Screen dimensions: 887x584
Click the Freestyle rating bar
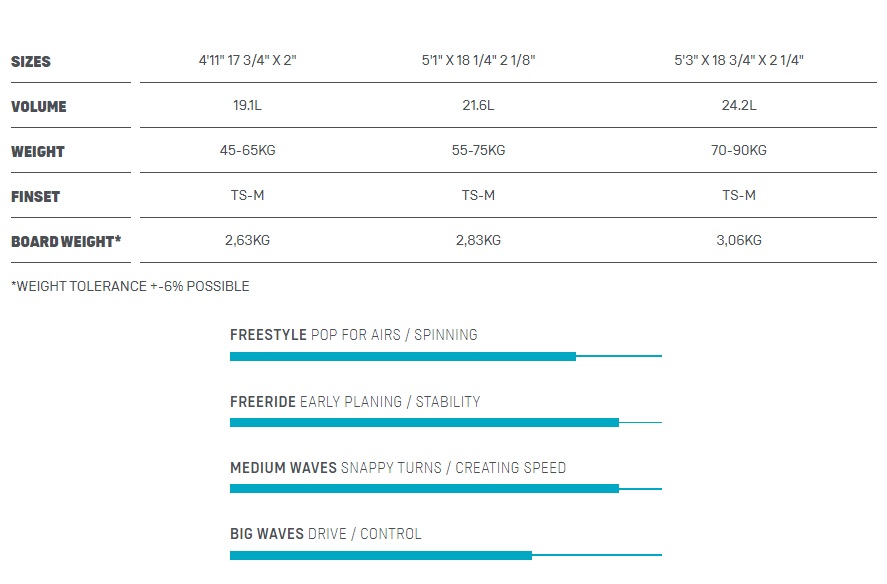pos(446,357)
